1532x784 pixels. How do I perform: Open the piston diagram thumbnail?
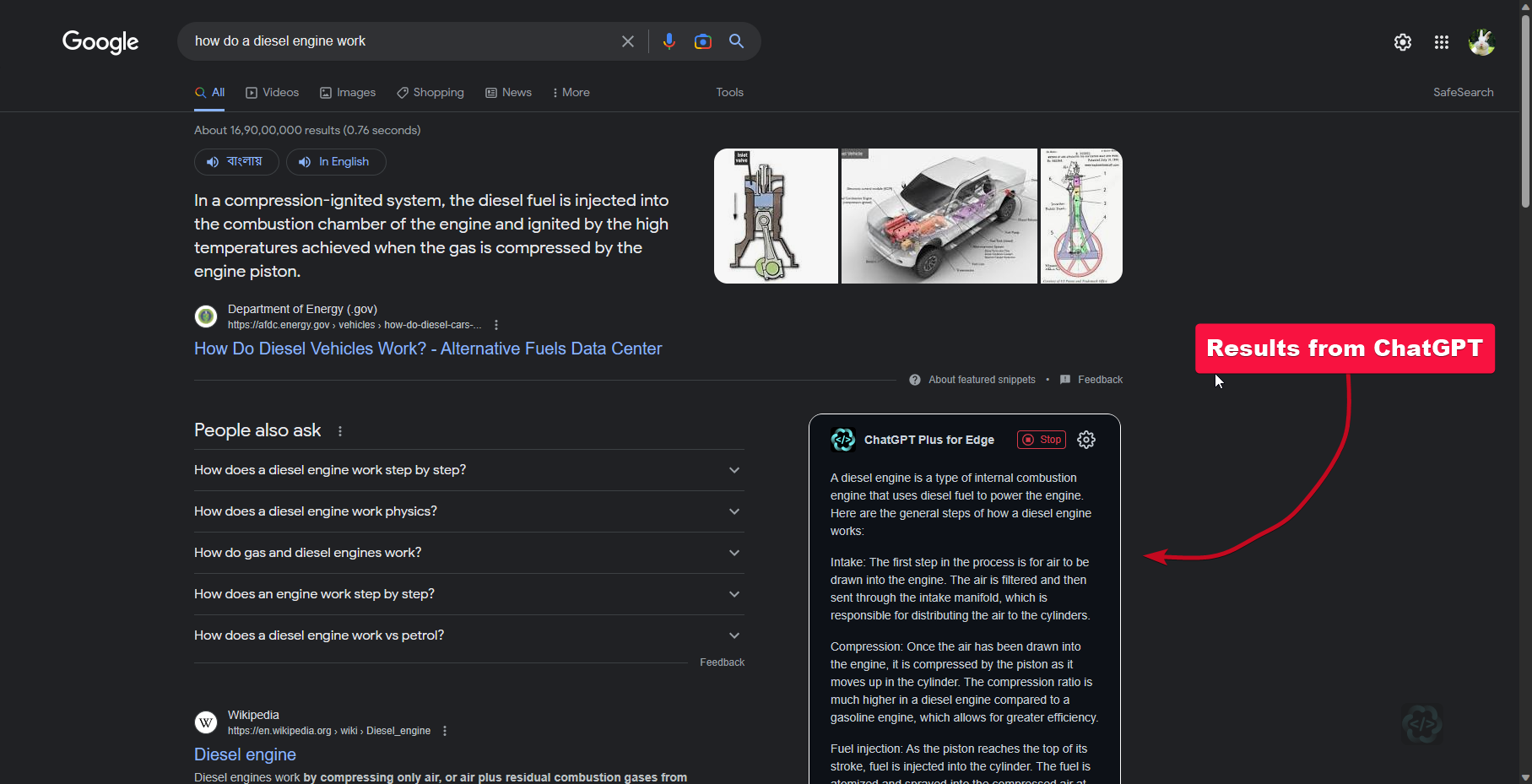776,216
